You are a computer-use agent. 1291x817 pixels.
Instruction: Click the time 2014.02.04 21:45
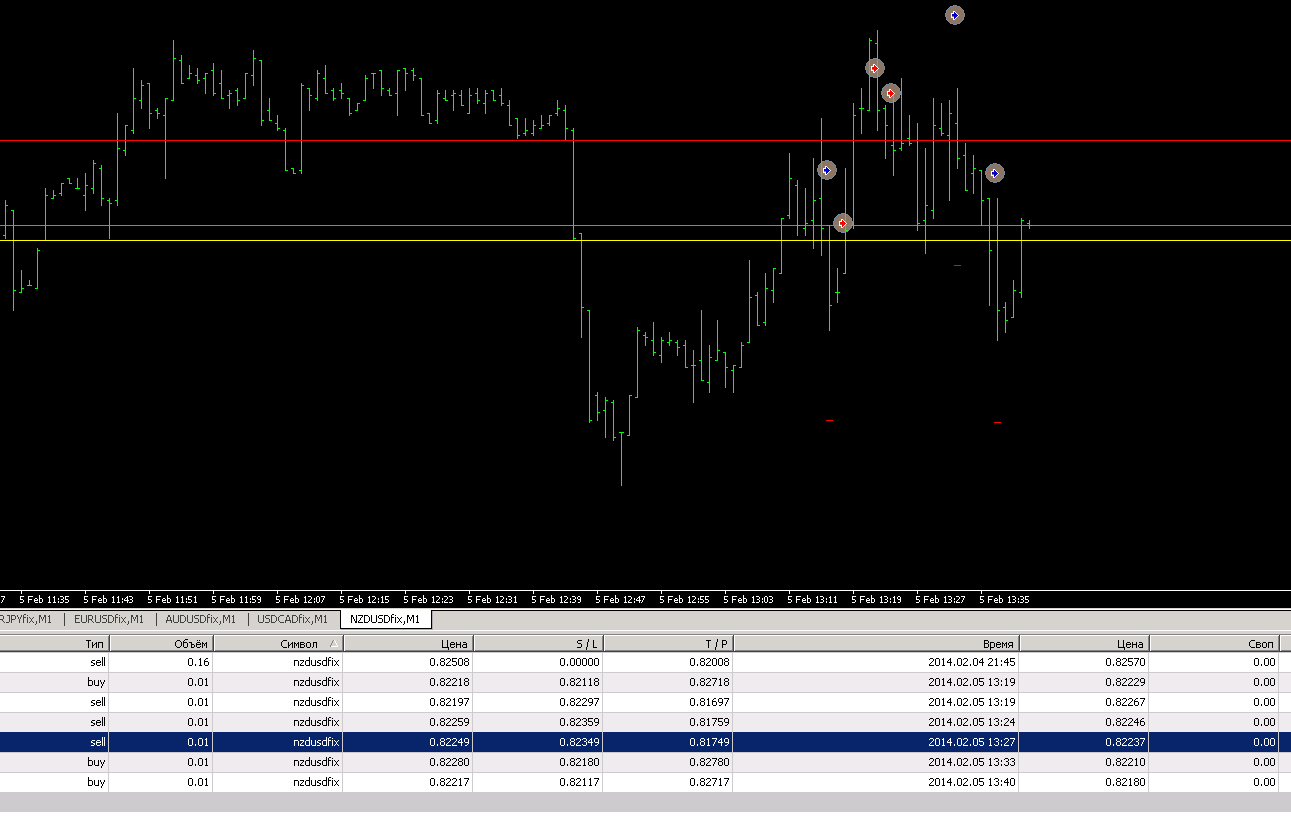[972, 662]
